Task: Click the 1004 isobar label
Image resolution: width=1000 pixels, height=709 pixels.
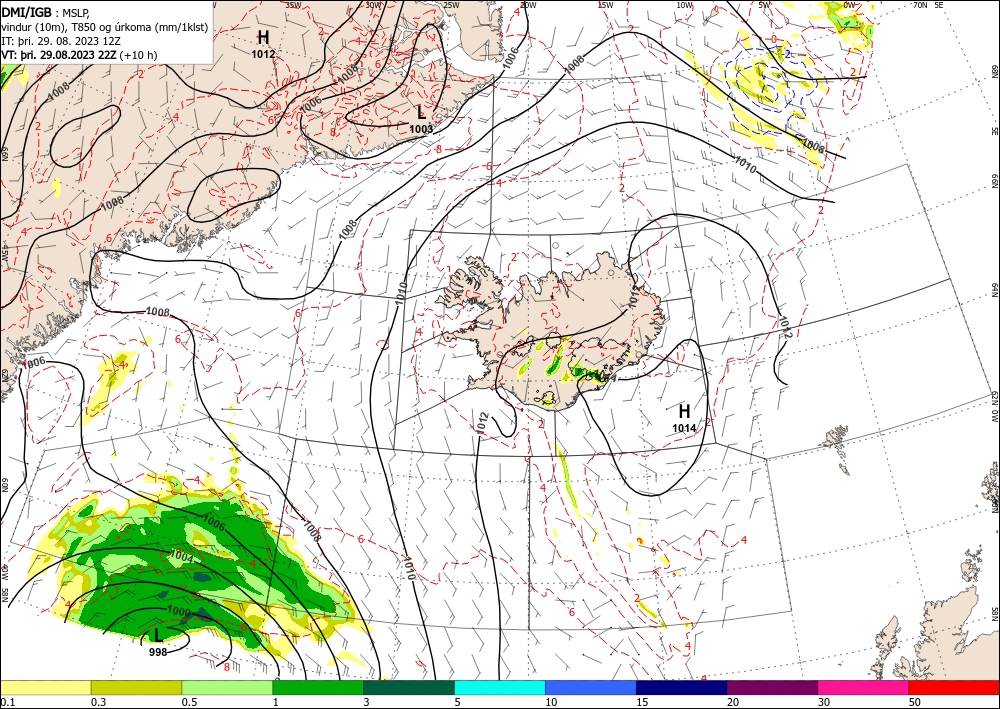Action: click(x=182, y=557)
